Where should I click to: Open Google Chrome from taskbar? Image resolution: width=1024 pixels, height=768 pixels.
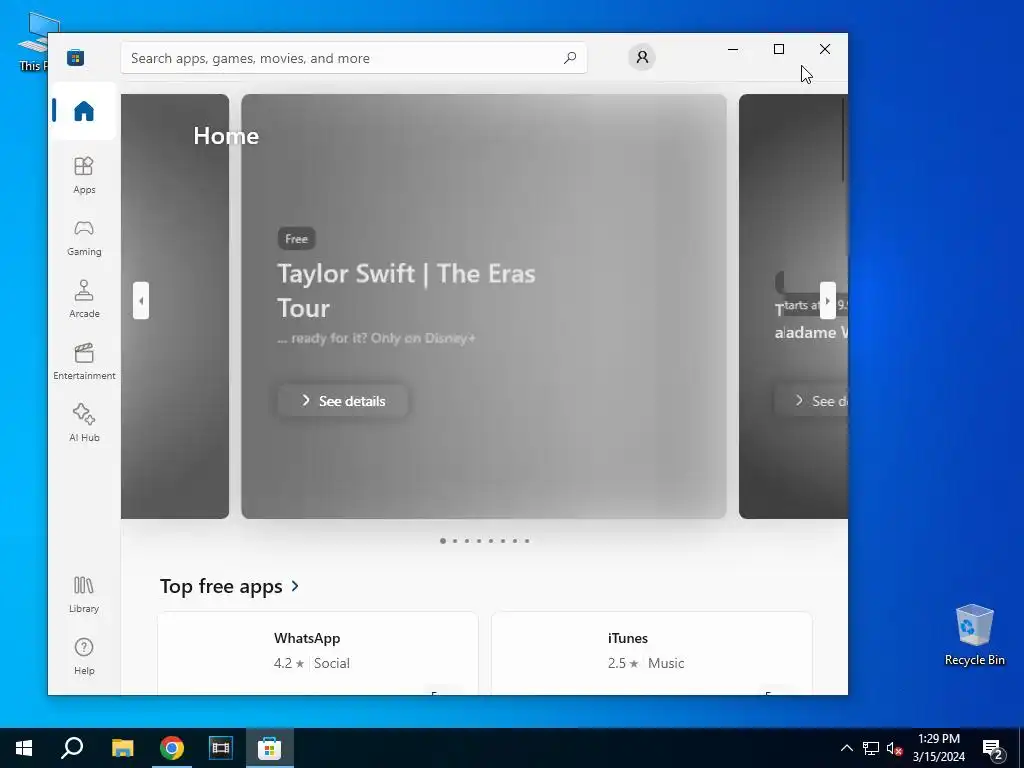tap(172, 748)
